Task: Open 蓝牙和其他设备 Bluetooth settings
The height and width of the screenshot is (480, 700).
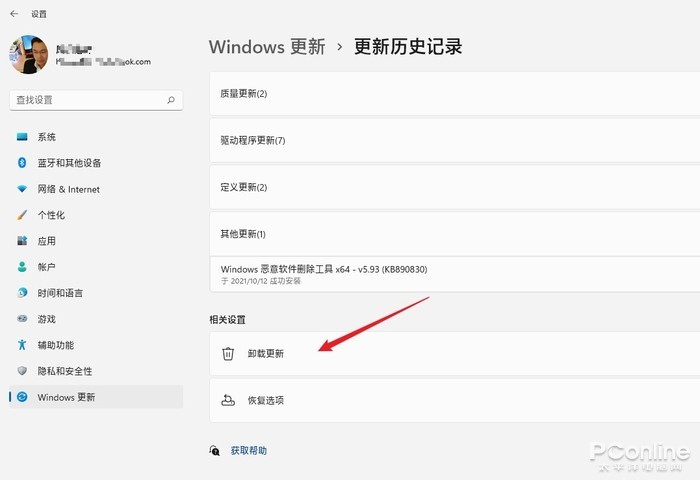Action: (x=69, y=163)
